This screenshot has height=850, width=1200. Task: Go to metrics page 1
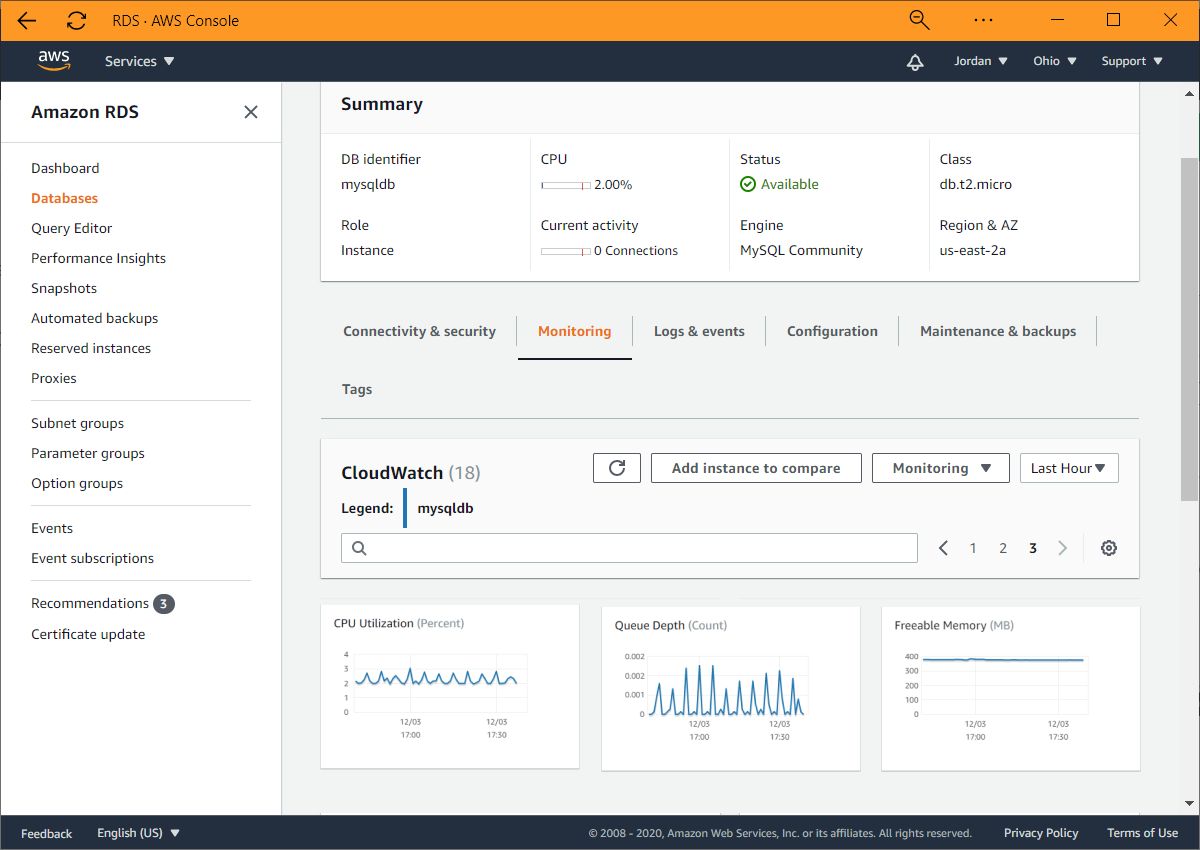[973, 548]
